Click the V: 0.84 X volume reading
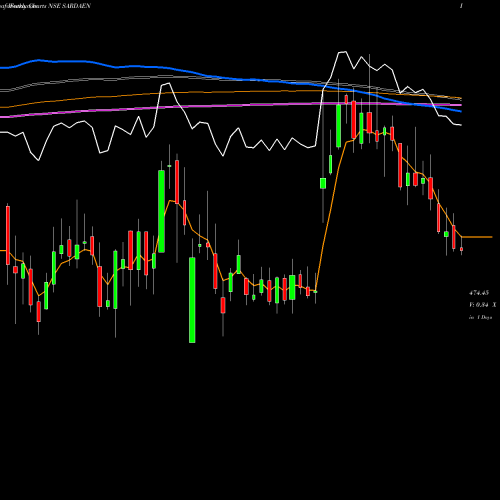Image resolution: width=500 pixels, height=500 pixels. click(483, 305)
